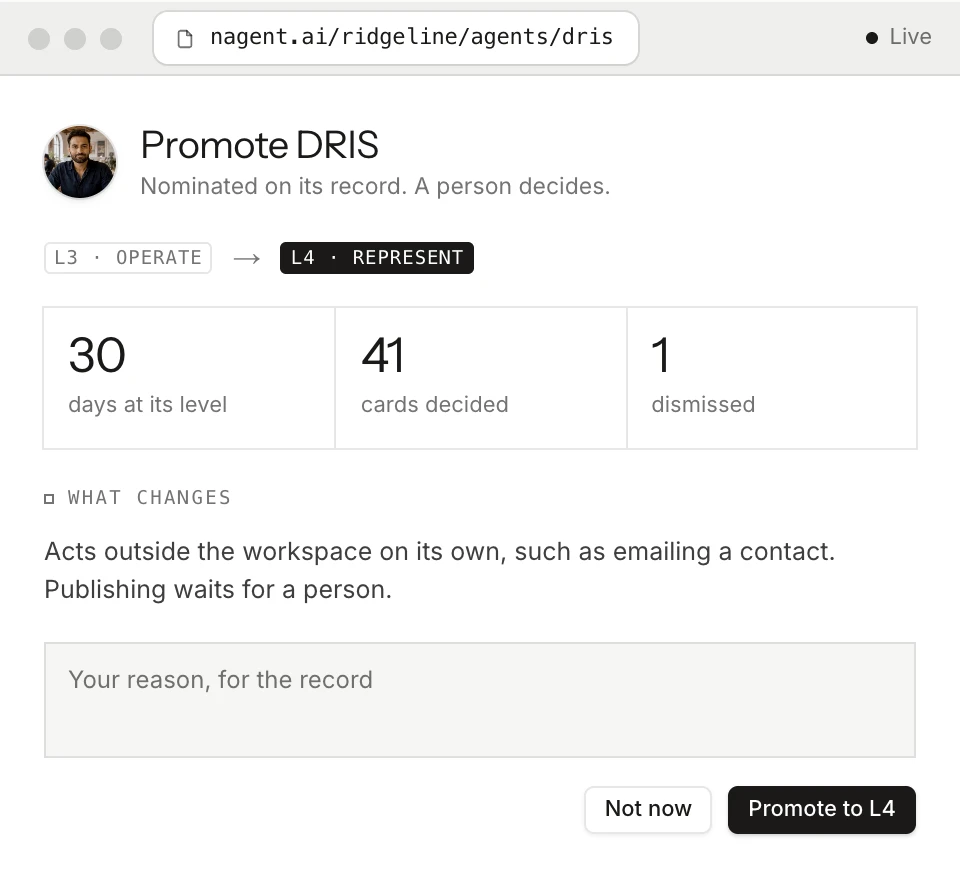Image resolution: width=960 pixels, height=874 pixels.
Task: Select the L3 · OPERATE level badge
Action: (x=128, y=258)
